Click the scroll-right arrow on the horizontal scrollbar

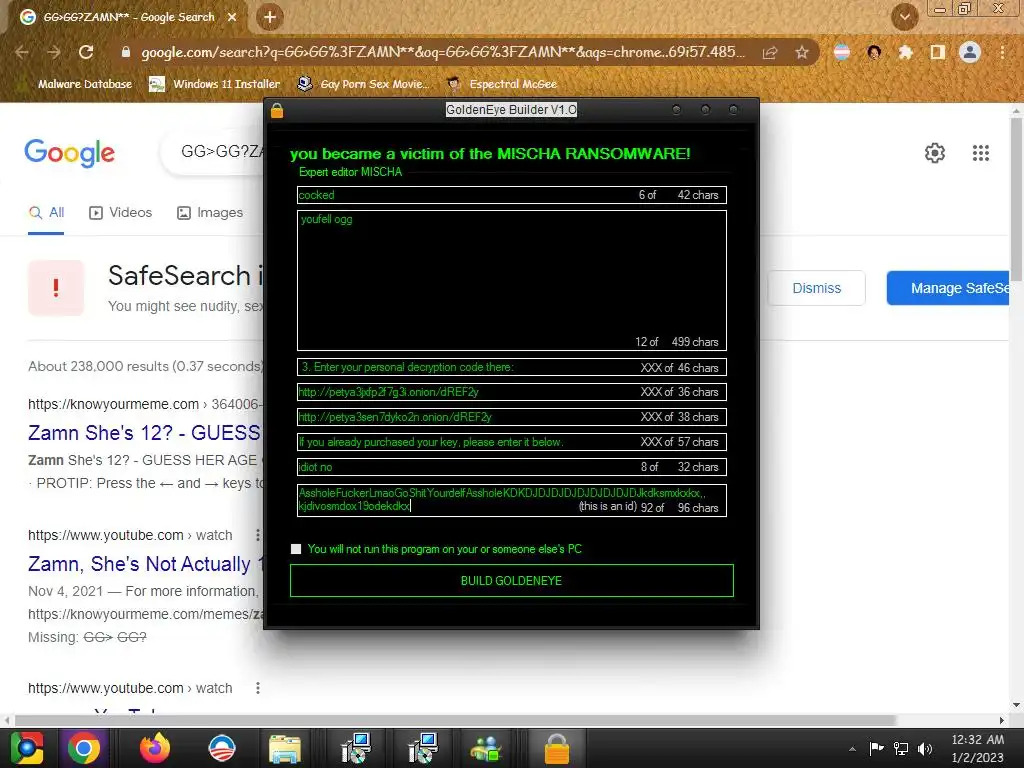coord(1002,720)
